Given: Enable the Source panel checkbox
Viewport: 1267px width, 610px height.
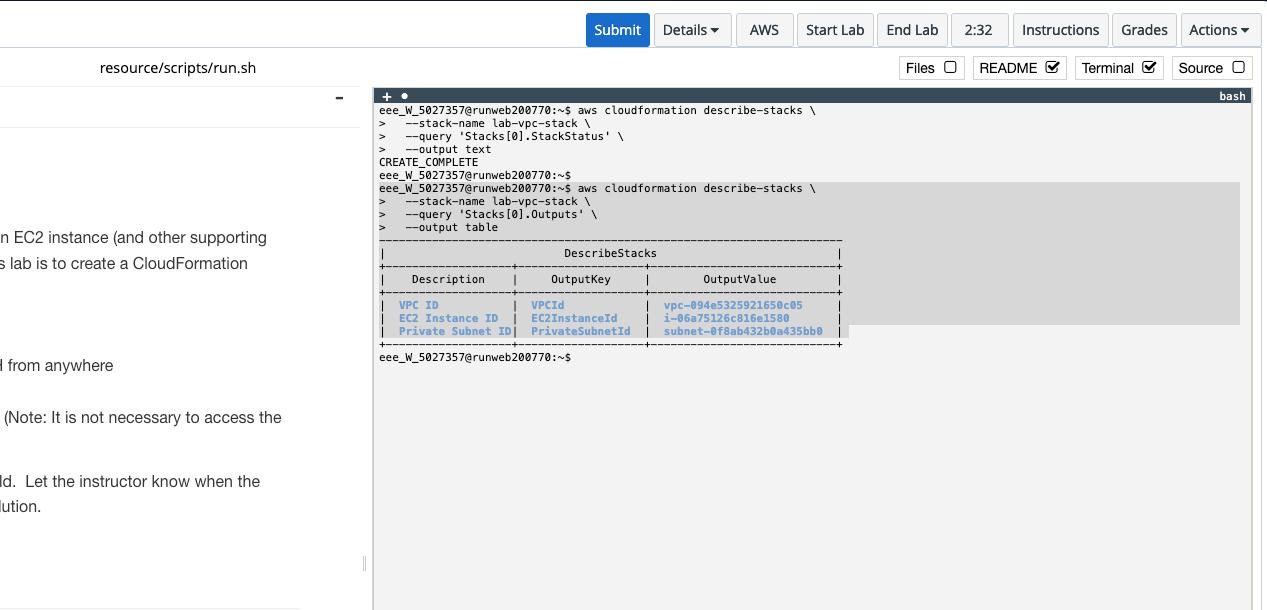Looking at the screenshot, I should 1238,67.
